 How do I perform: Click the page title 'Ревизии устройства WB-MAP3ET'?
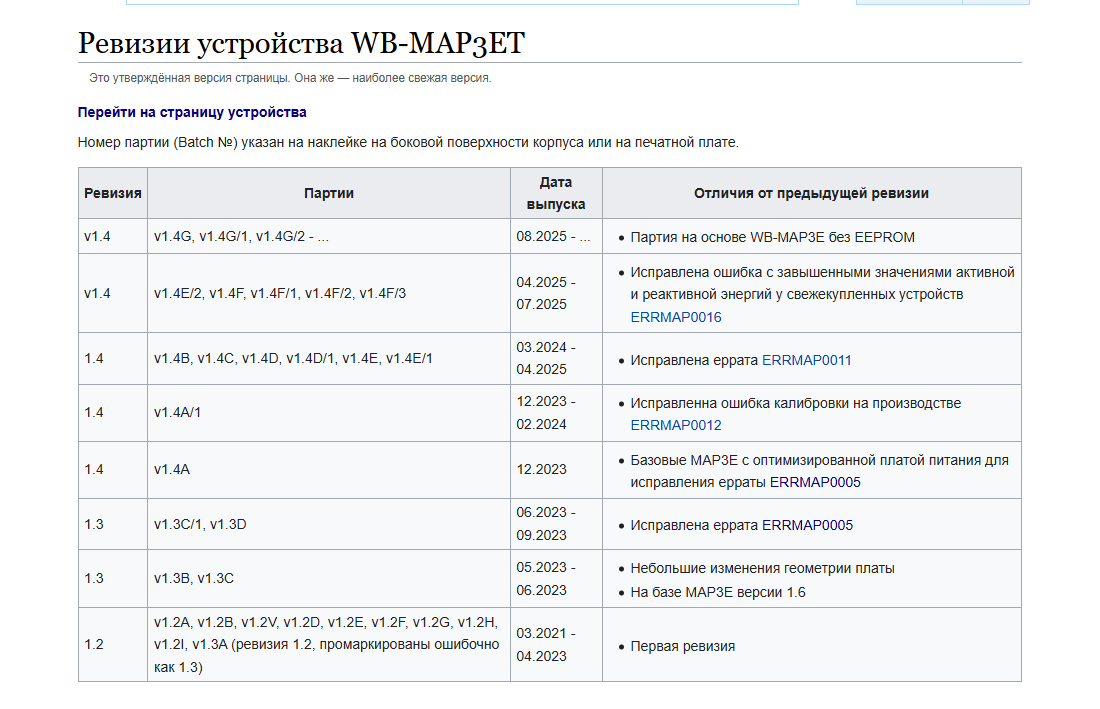pyautogui.click(x=301, y=43)
